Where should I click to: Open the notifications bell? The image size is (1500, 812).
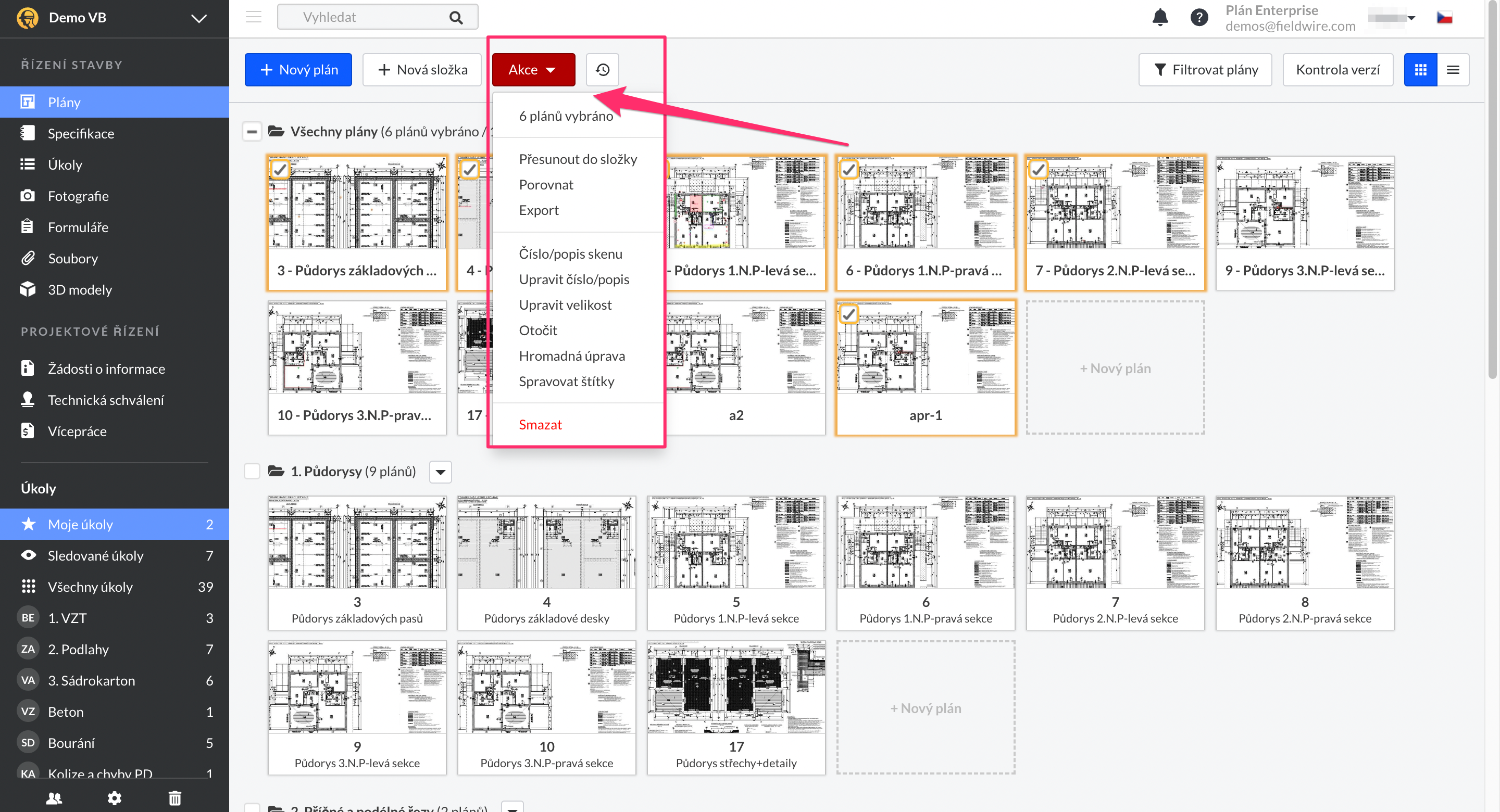click(1159, 18)
